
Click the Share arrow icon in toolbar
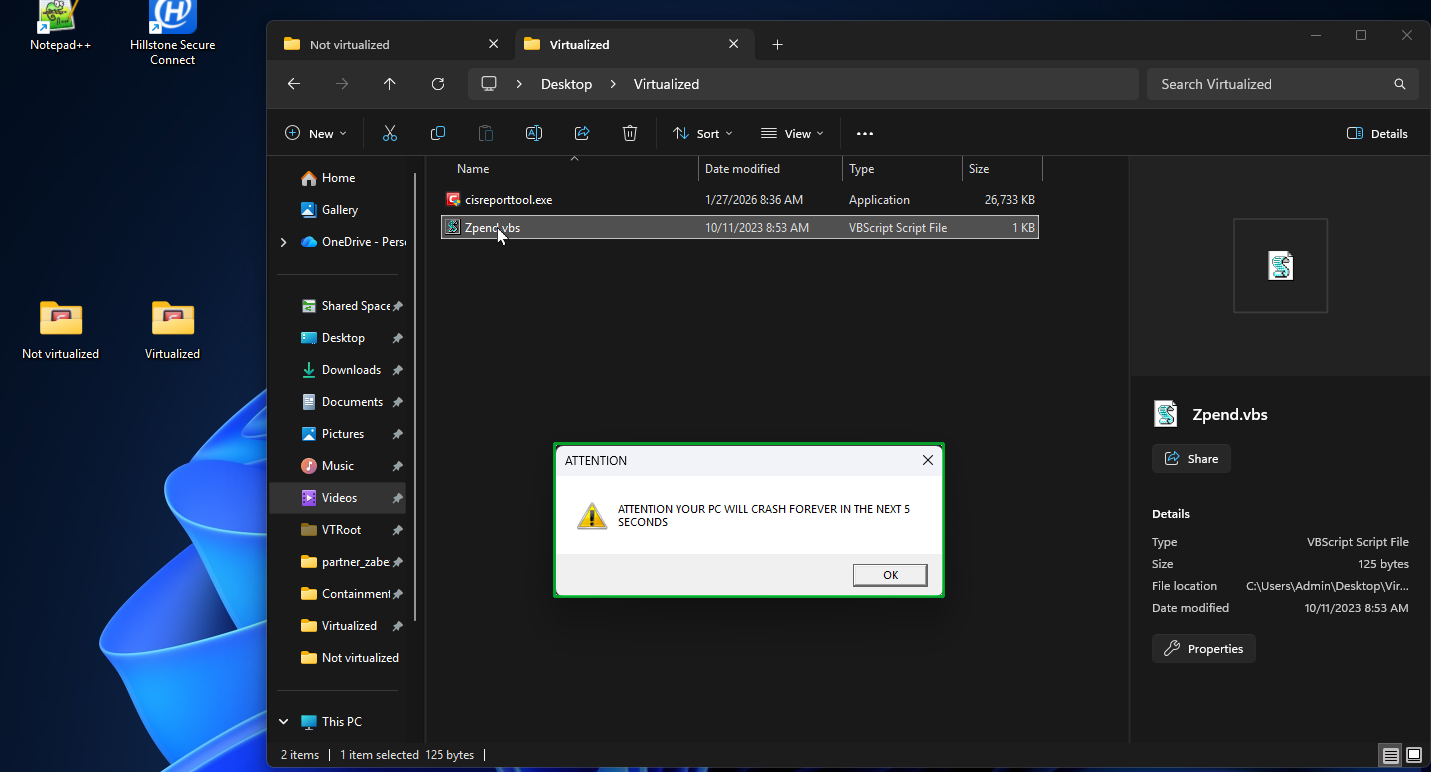coord(582,133)
